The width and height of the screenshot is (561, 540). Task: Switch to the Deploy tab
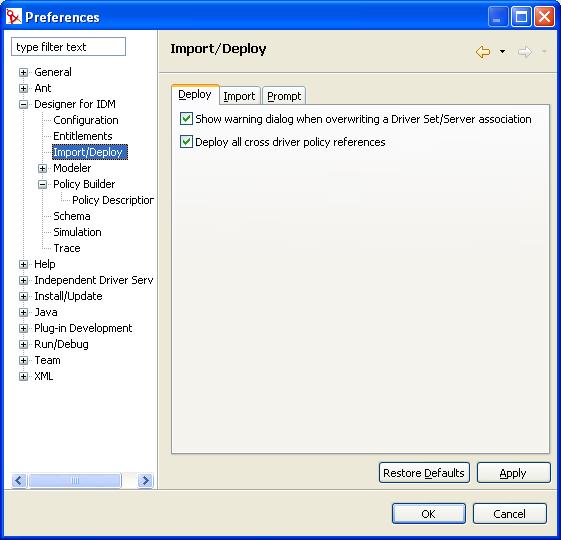195,94
